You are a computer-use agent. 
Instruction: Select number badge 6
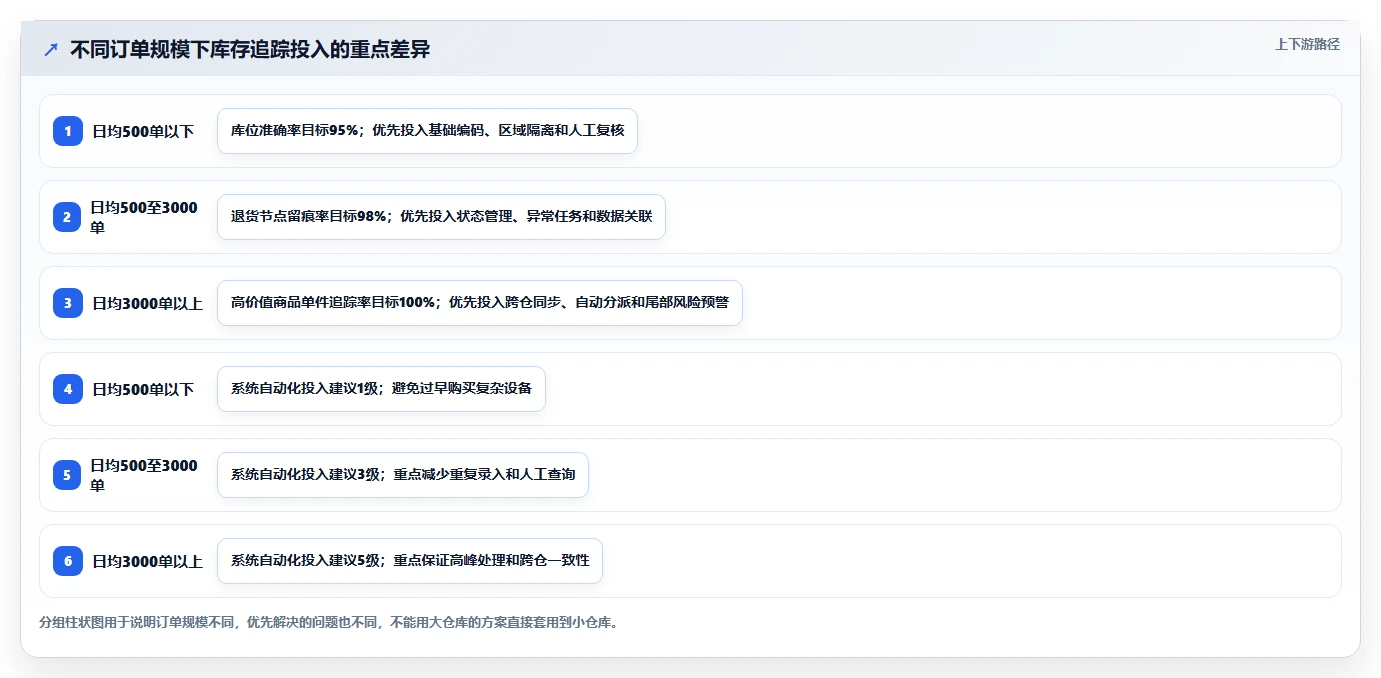[x=68, y=561]
